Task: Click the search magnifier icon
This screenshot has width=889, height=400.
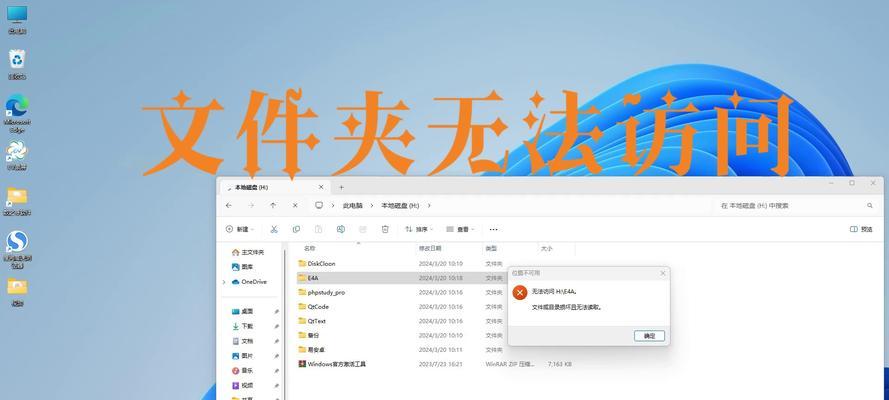Action: (870, 206)
